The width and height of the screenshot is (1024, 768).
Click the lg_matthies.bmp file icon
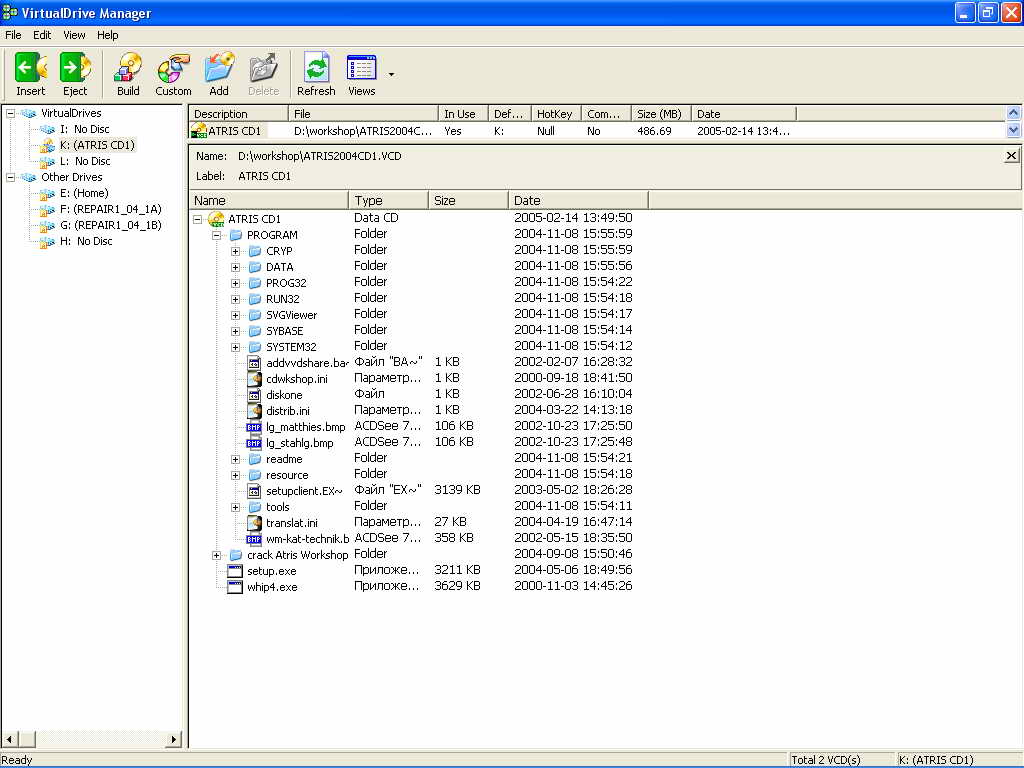tap(254, 427)
